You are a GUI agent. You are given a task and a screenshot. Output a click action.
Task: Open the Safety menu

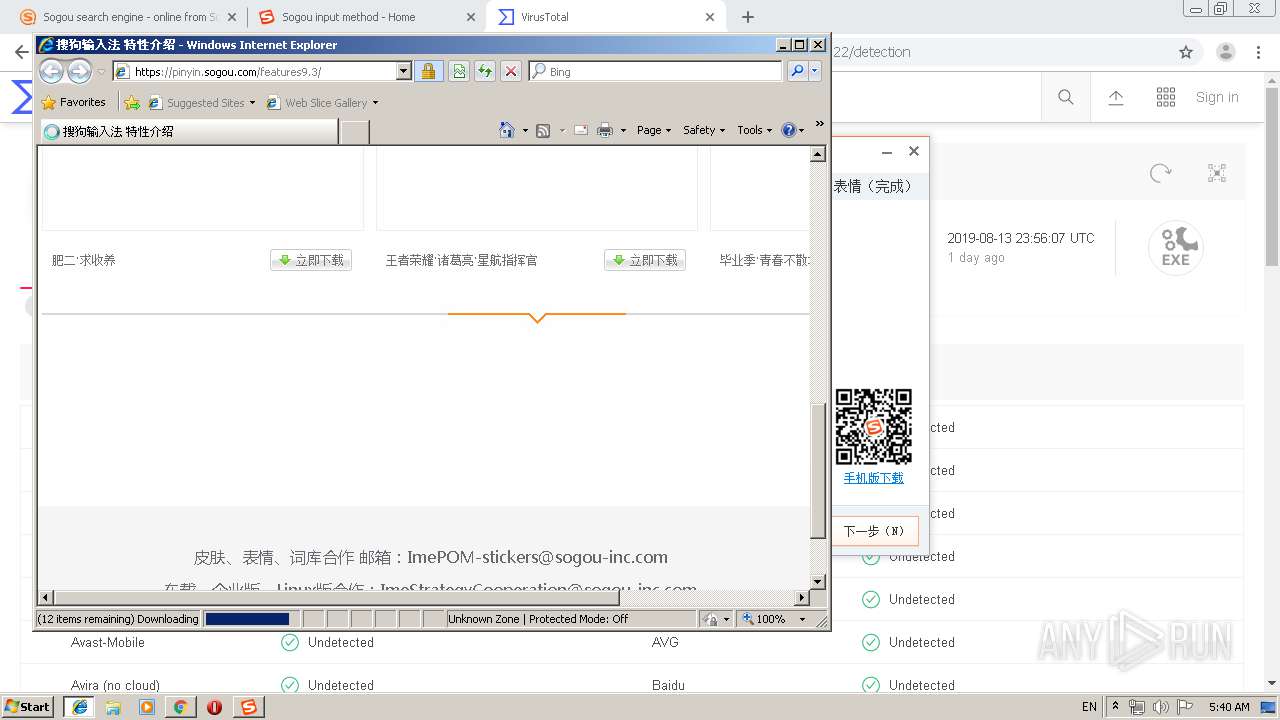tap(704, 130)
